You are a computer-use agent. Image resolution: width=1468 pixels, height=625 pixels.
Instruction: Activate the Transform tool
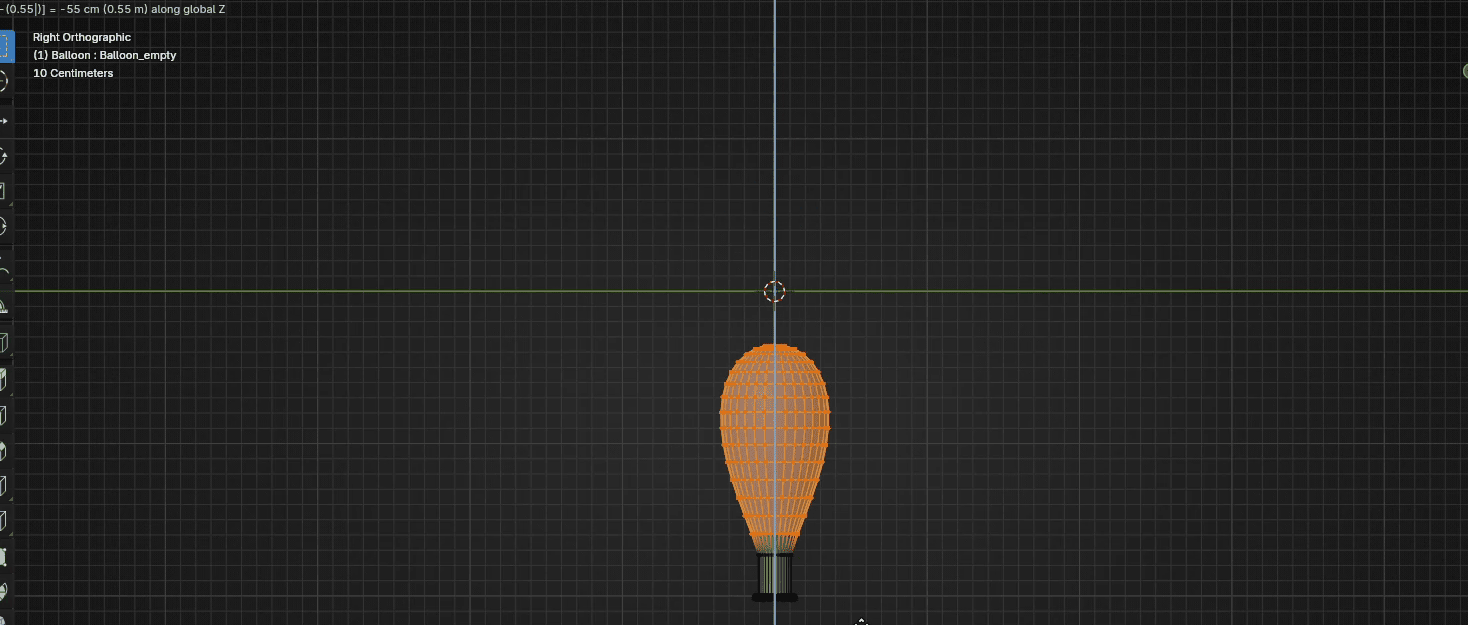[x=5, y=226]
